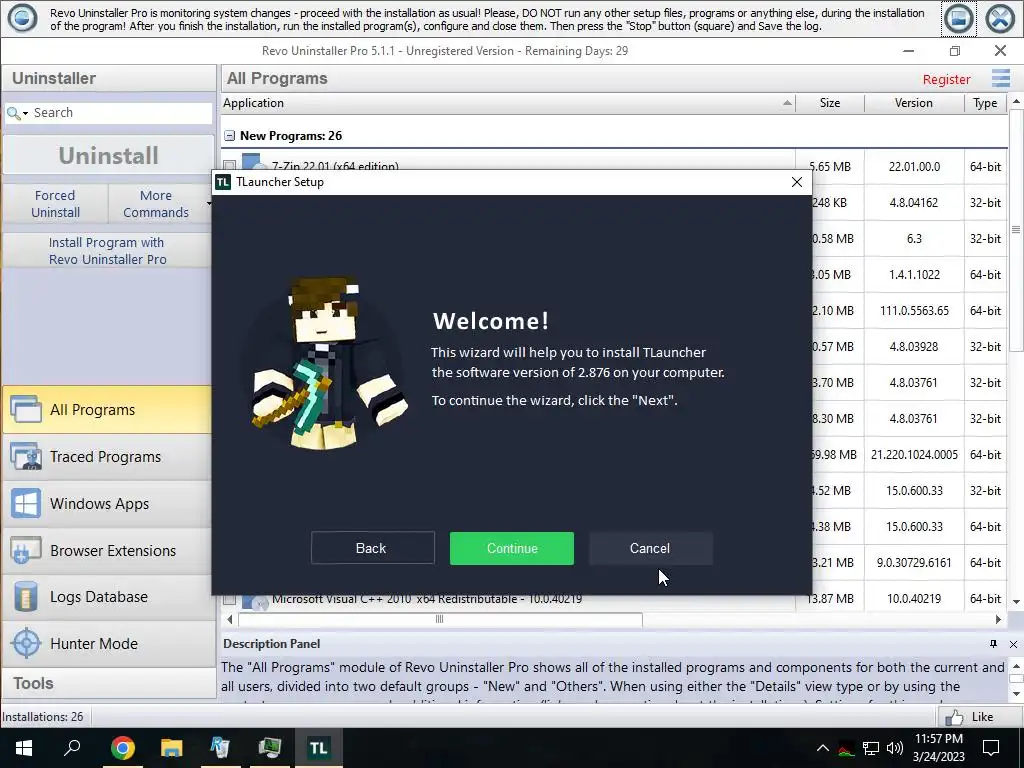Click the Hunter Mode crosshair icon
The width and height of the screenshot is (1024, 768).
[x=27, y=644]
